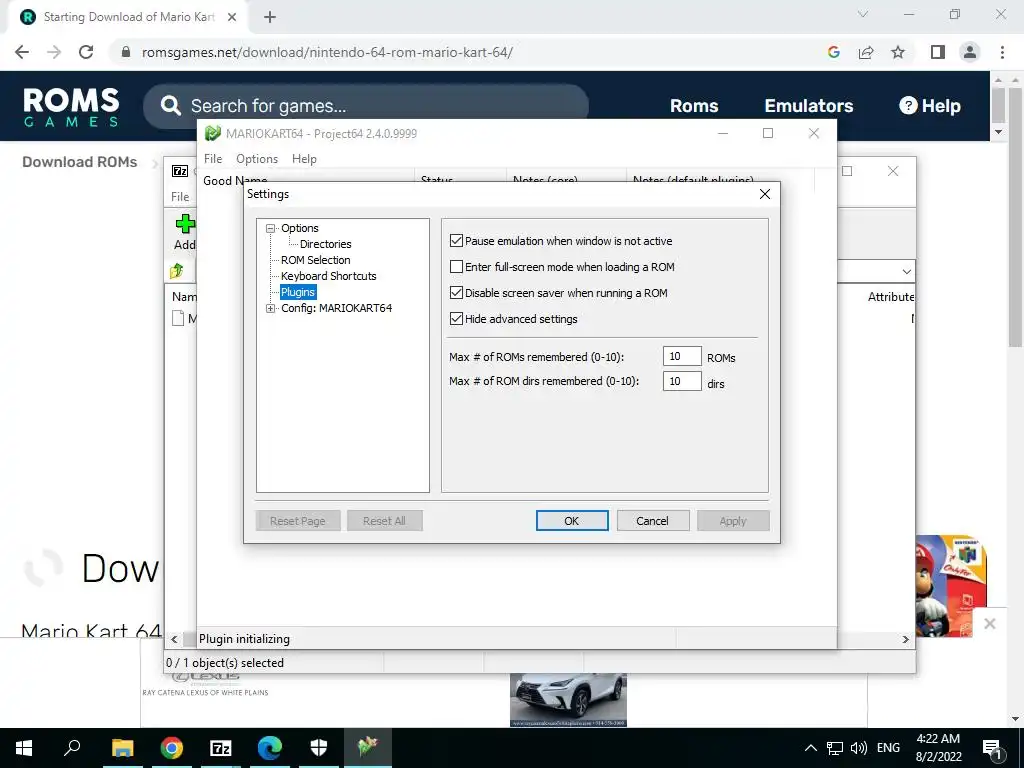Click the ROMS GAMES site logo
The width and height of the screenshot is (1024, 768).
tap(71, 106)
